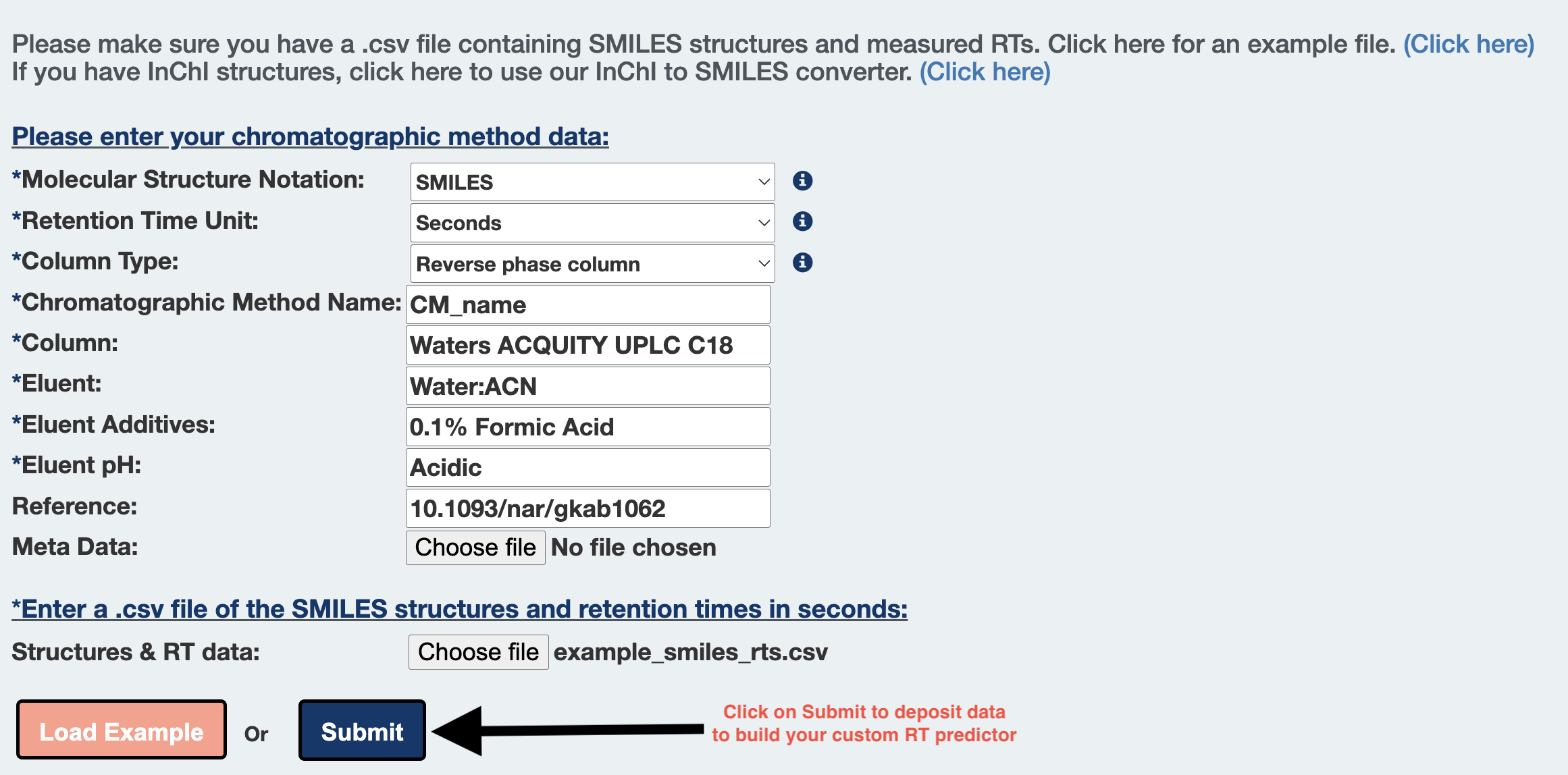Choose a file for Meta Data
This screenshot has width=1568, height=775.
(x=475, y=547)
